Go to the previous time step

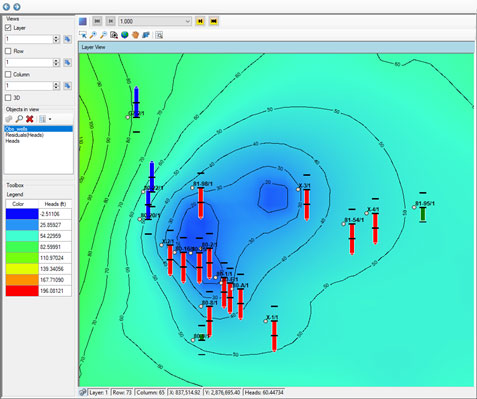click(x=110, y=21)
